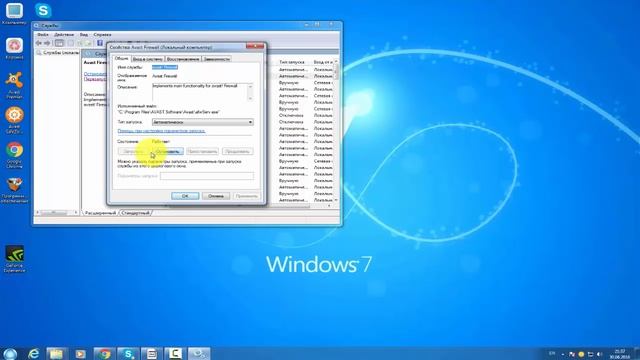Open Windows Media Player from the taskbar
640x360 pixels.
click(x=80, y=353)
